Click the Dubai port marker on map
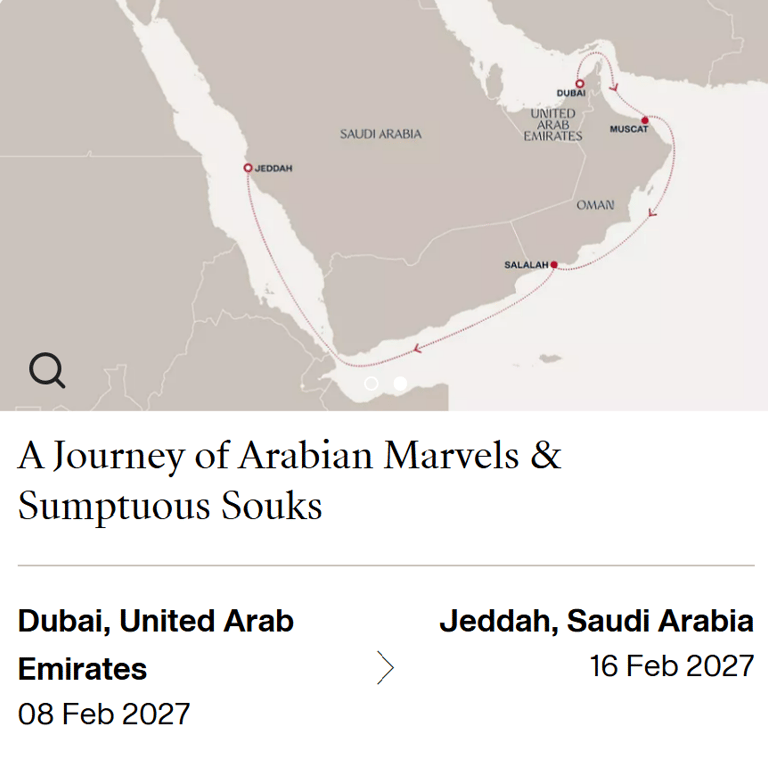The width and height of the screenshot is (768, 768). [x=580, y=84]
